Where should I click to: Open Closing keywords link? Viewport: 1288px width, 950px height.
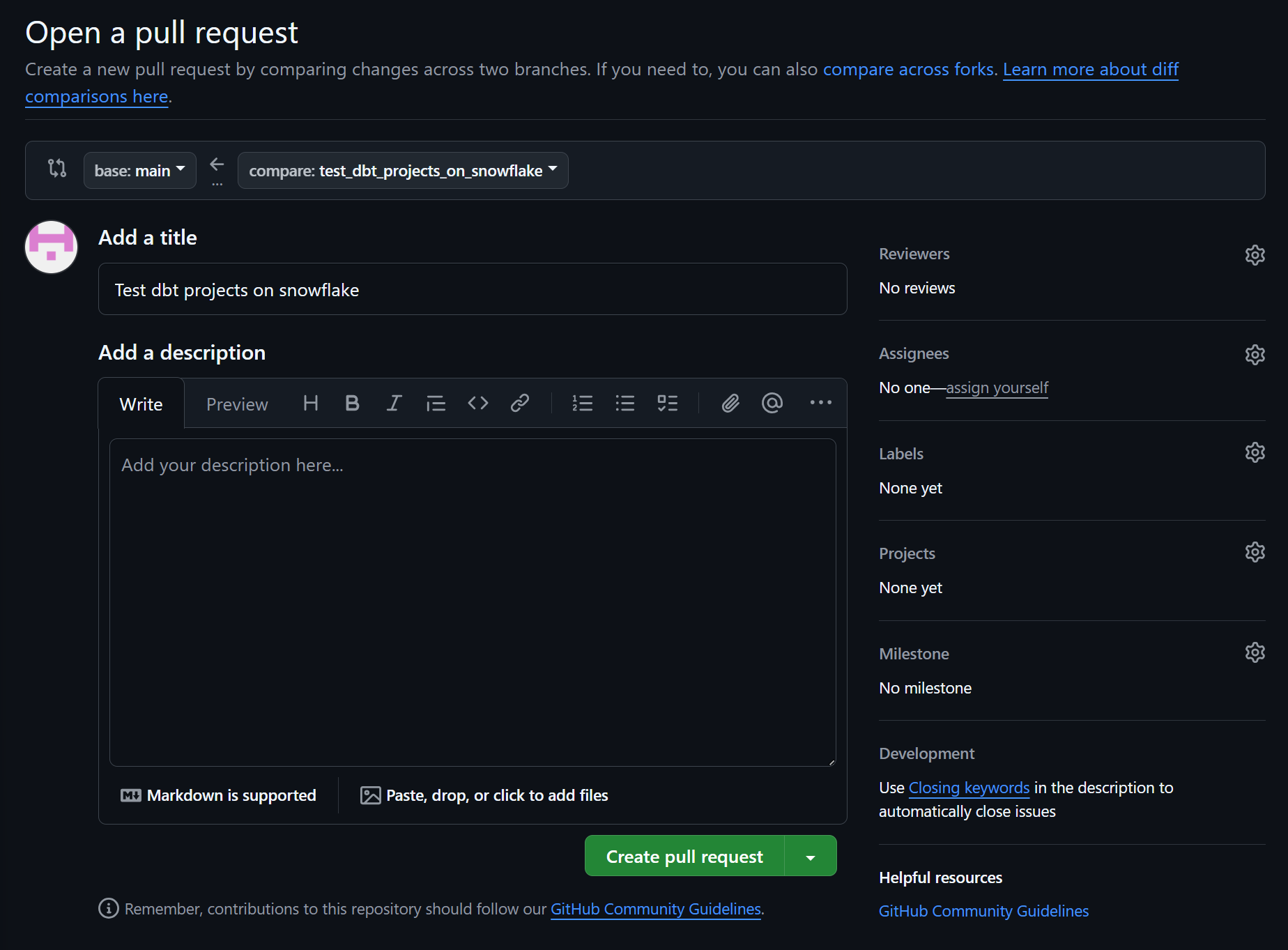click(x=969, y=788)
